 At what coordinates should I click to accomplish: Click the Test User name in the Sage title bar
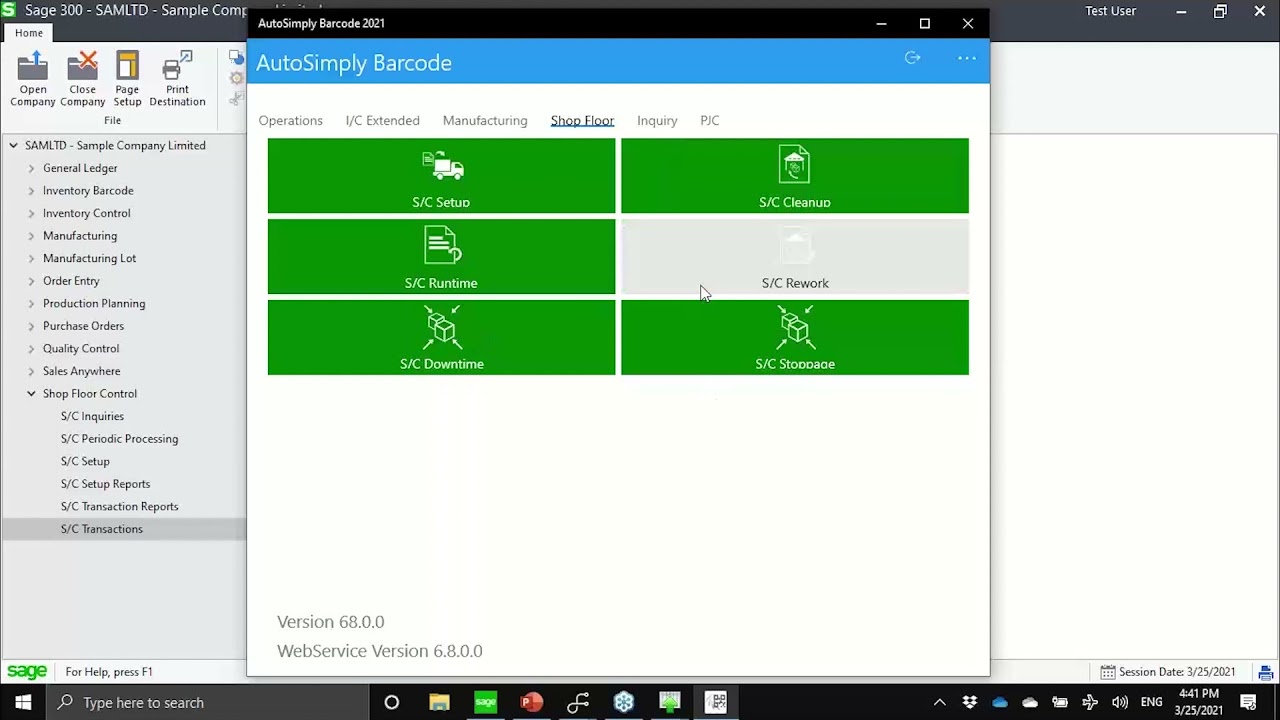pyautogui.click(x=1110, y=11)
